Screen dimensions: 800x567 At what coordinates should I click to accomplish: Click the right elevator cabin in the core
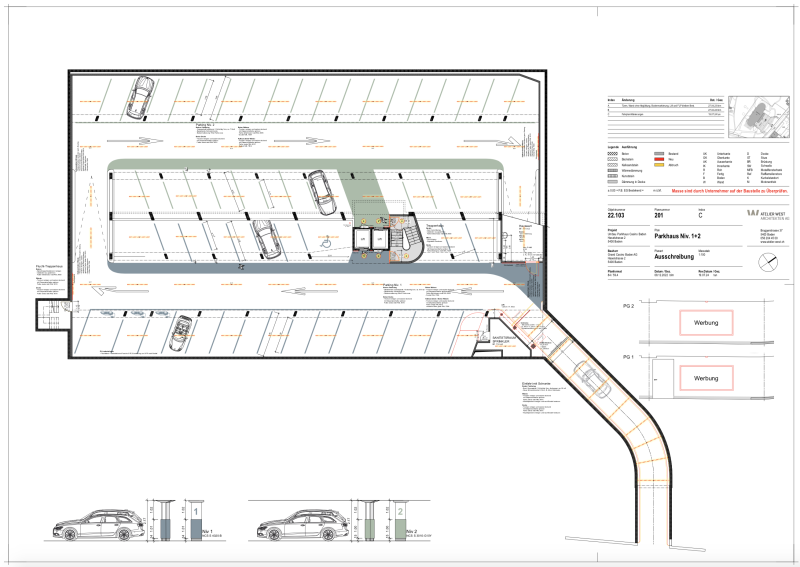380,240
